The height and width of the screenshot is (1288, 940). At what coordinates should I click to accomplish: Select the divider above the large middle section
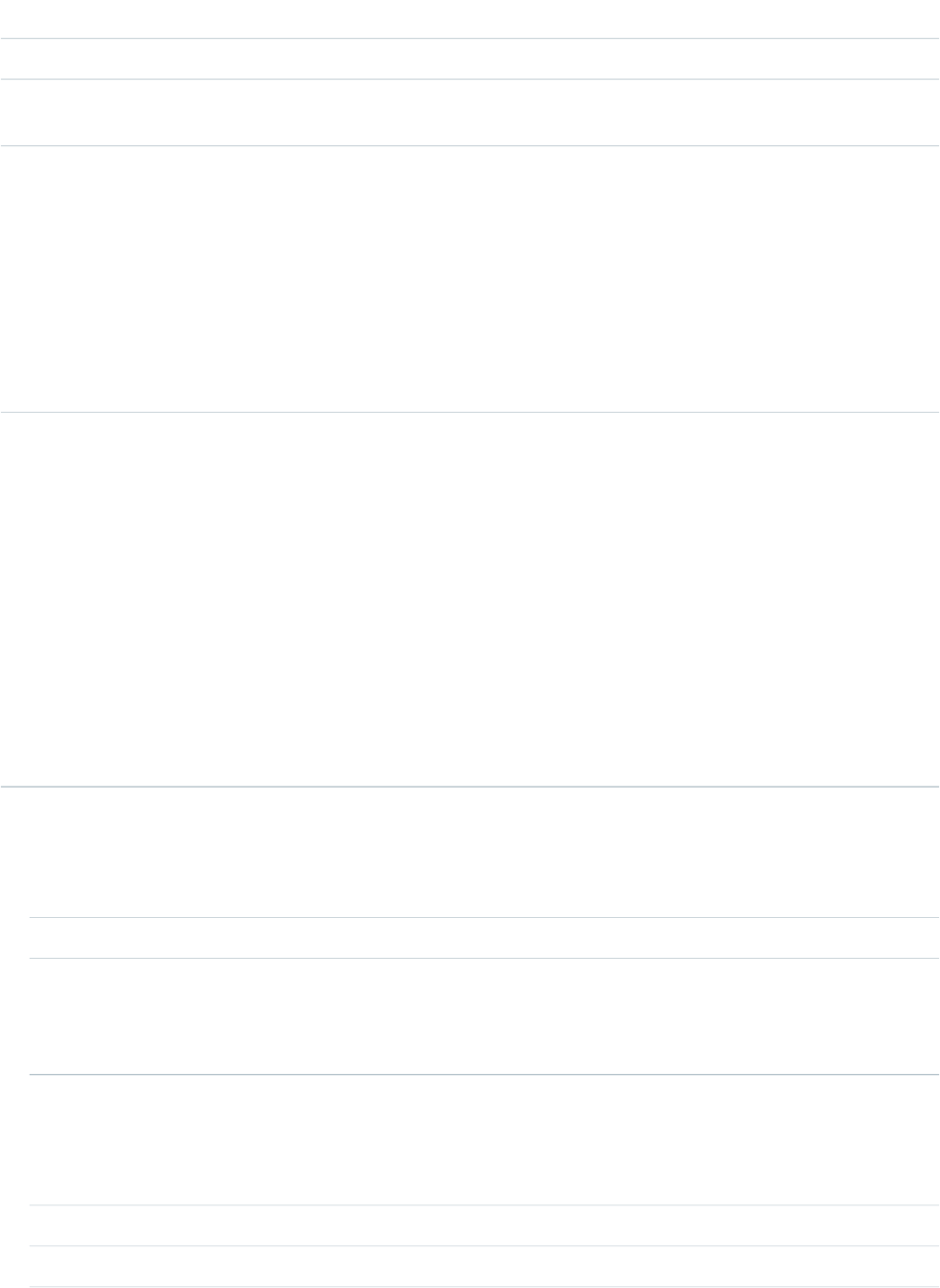(470, 412)
